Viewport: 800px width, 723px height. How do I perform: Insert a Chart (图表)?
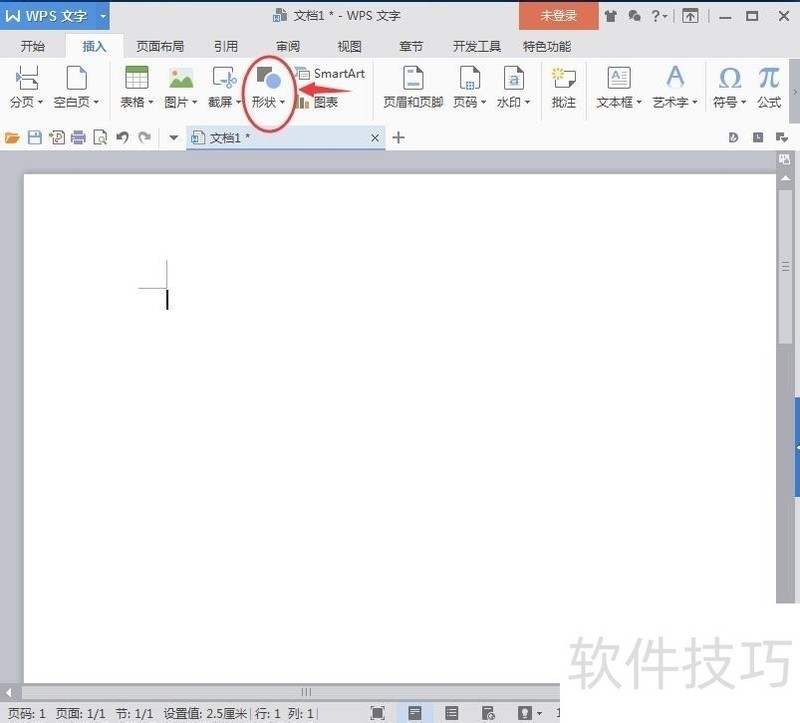pyautogui.click(x=316, y=103)
